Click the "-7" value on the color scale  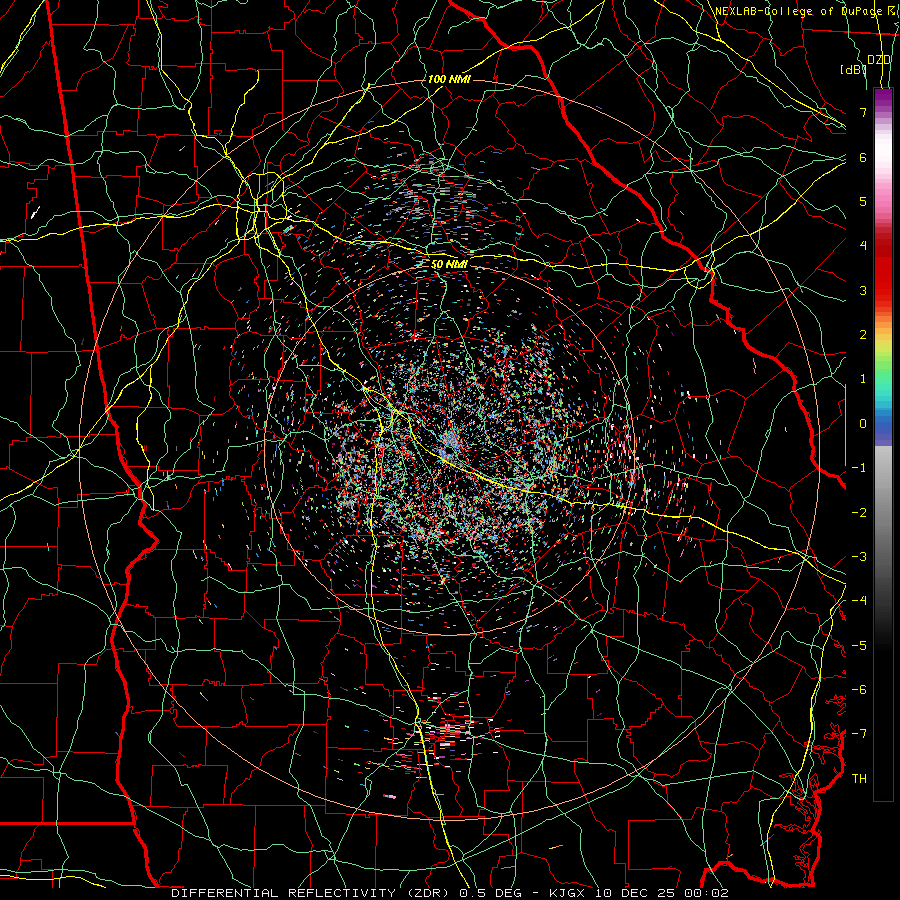pos(859,734)
